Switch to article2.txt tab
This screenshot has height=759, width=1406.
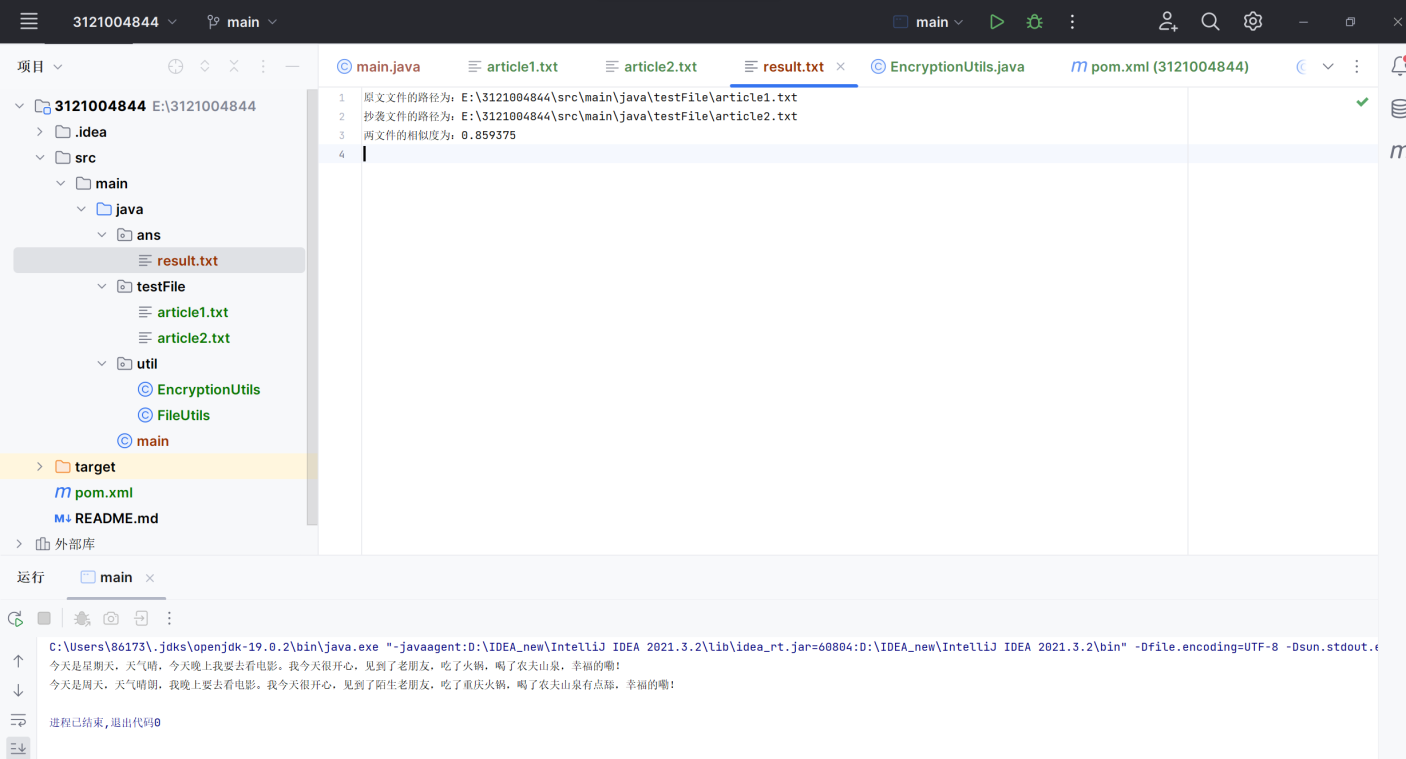[x=651, y=66]
